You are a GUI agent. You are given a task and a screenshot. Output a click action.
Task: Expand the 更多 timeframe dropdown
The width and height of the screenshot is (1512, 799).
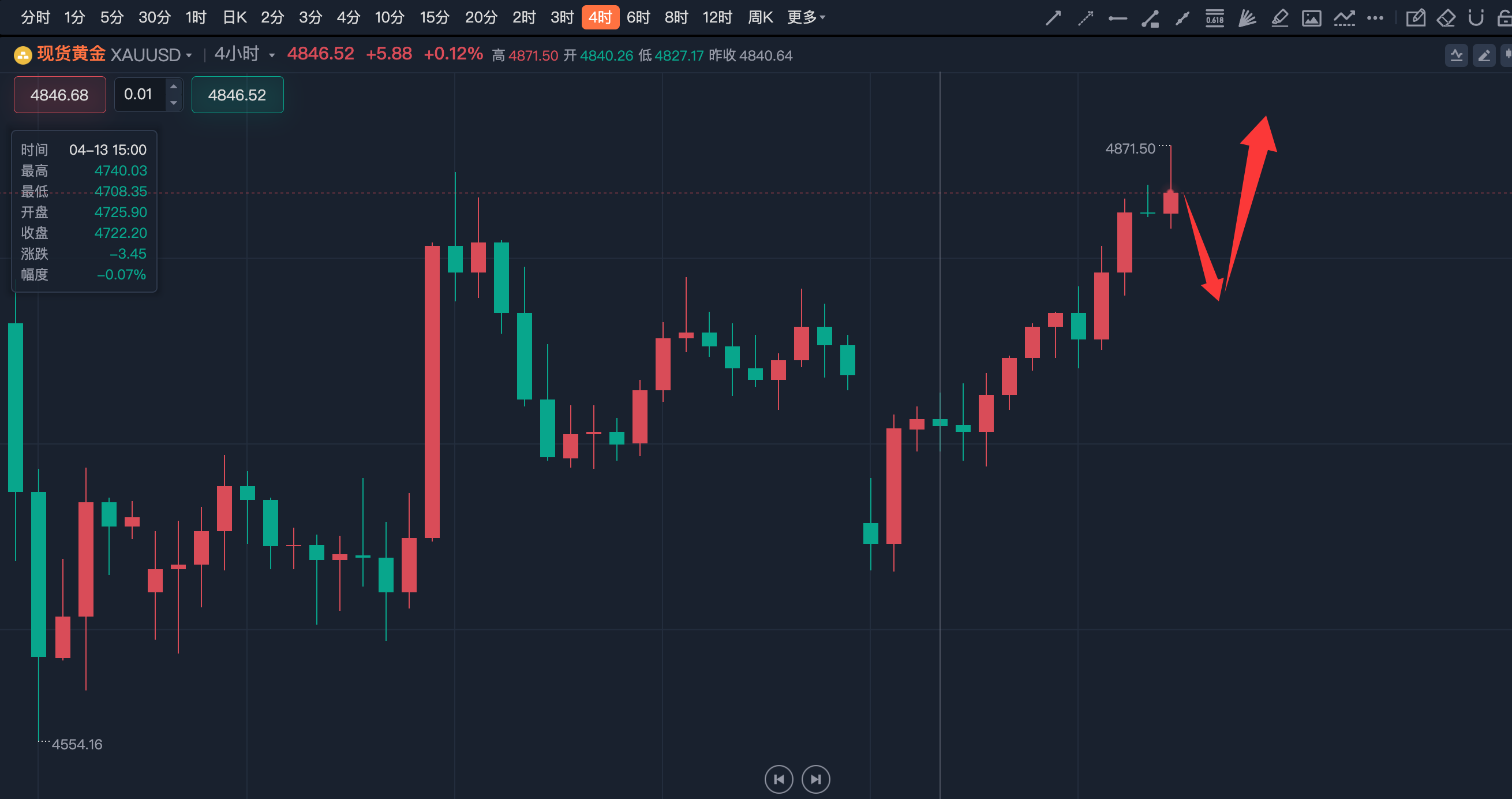(x=806, y=18)
